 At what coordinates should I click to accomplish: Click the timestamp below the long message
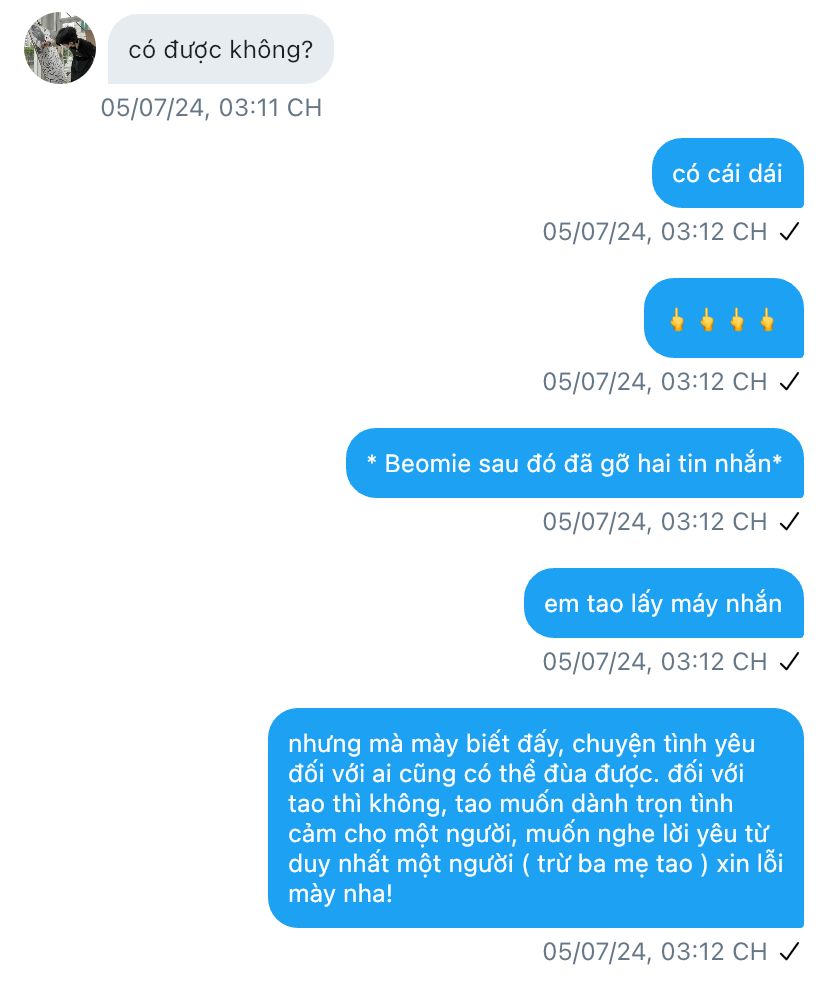tap(655, 952)
